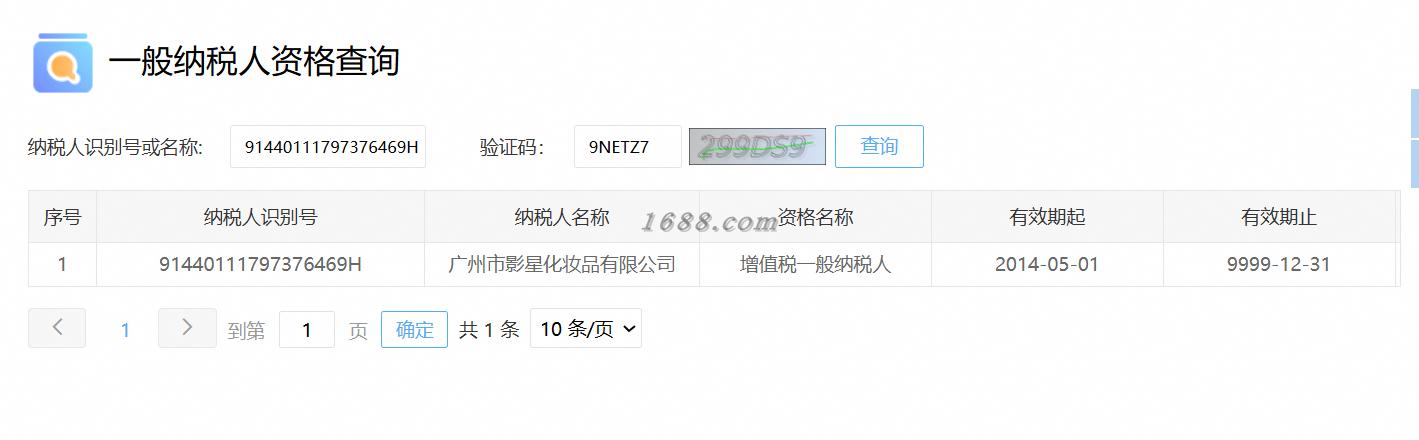This screenshot has width=1419, height=440.
Task: Click the 纳税人名称 column header
Action: [562, 217]
